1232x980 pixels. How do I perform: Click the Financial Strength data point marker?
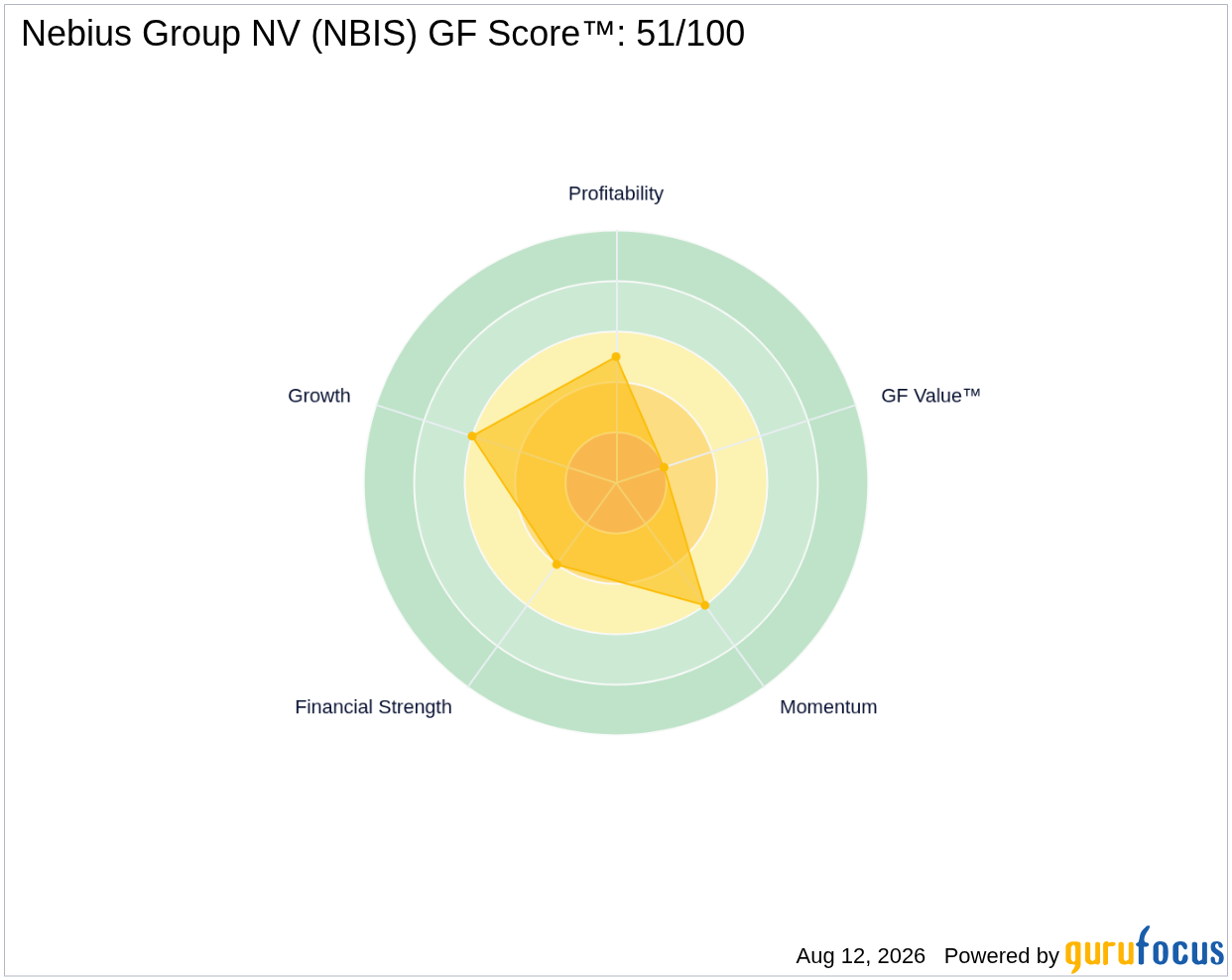pyautogui.click(x=556, y=564)
